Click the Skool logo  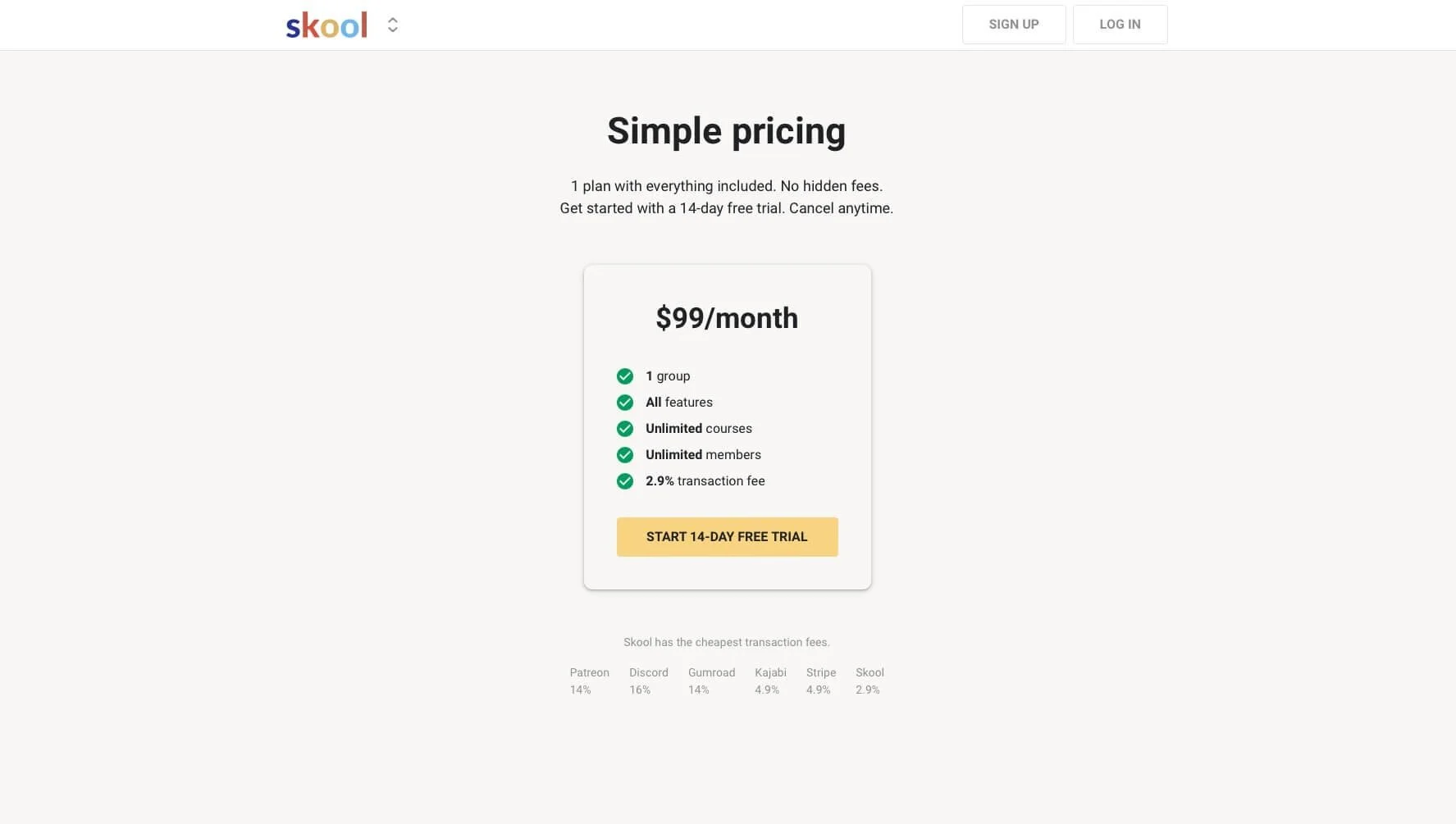pos(326,25)
